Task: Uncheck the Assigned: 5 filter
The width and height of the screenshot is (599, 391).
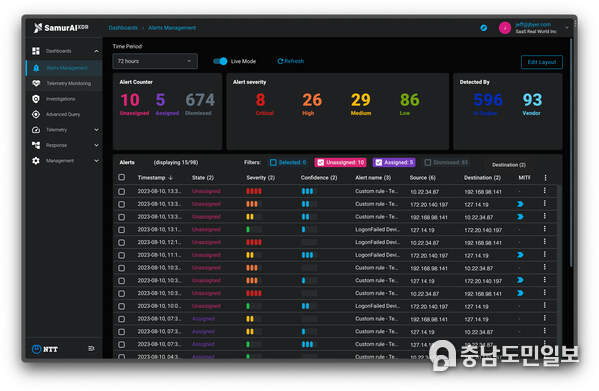Action: [379, 163]
